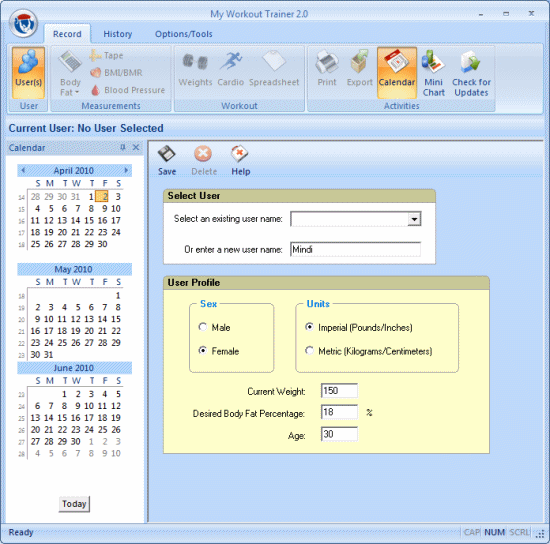Screen dimensions: 550x544
Task: Click the Today button
Action: pos(74,504)
